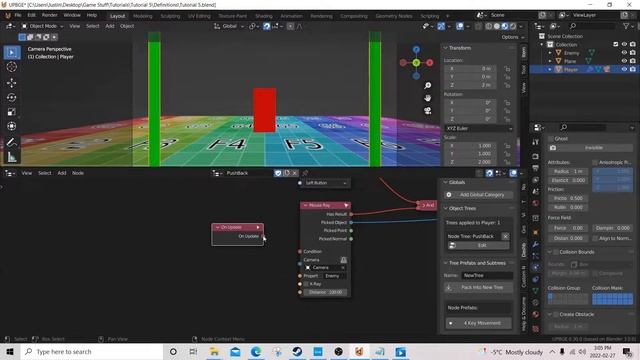The image size is (640, 360).
Task: Toggle the Create Obstacle checkbox
Action: click(x=556, y=314)
